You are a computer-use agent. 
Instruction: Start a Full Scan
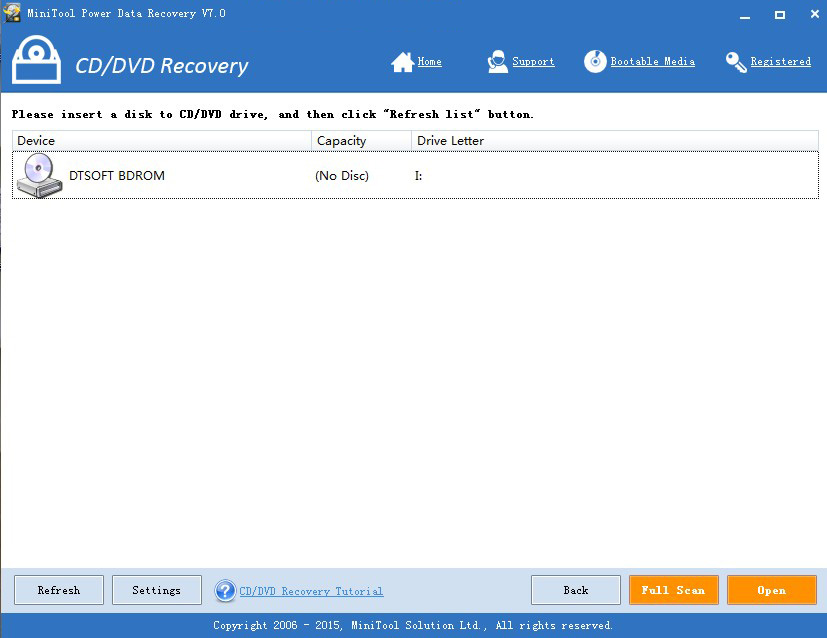(x=674, y=590)
